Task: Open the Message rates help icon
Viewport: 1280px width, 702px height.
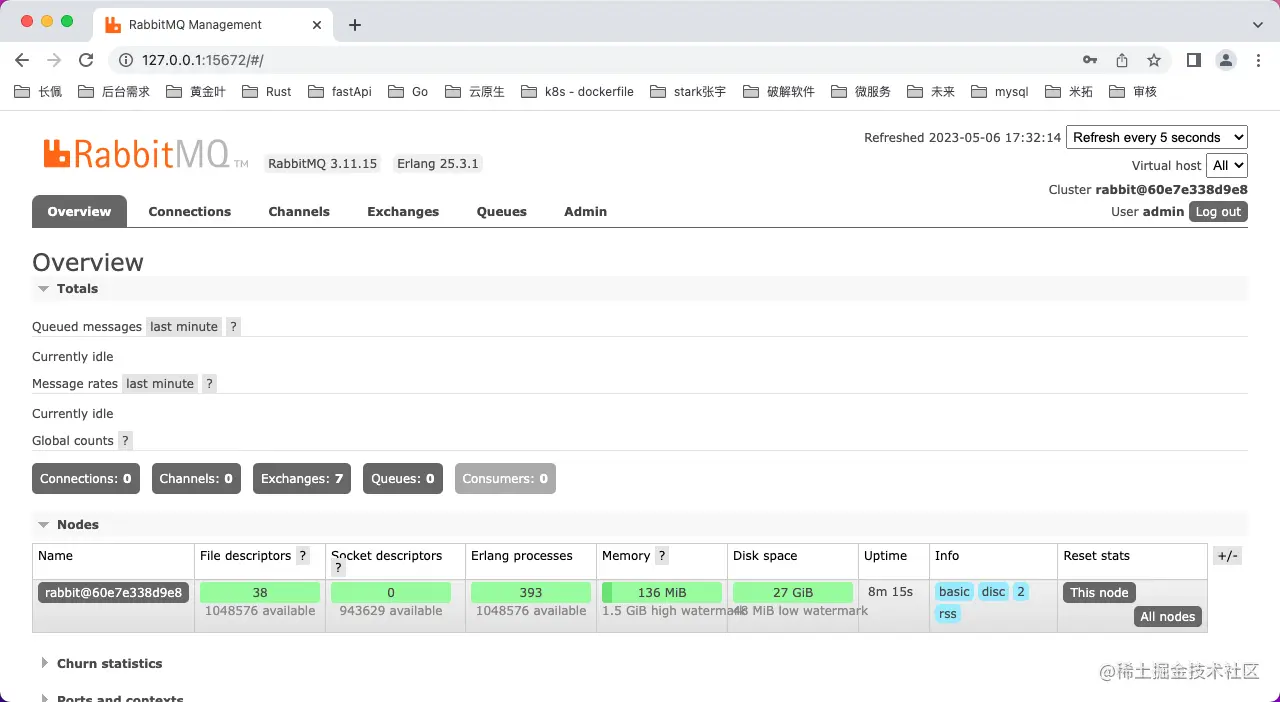Action: pos(209,383)
